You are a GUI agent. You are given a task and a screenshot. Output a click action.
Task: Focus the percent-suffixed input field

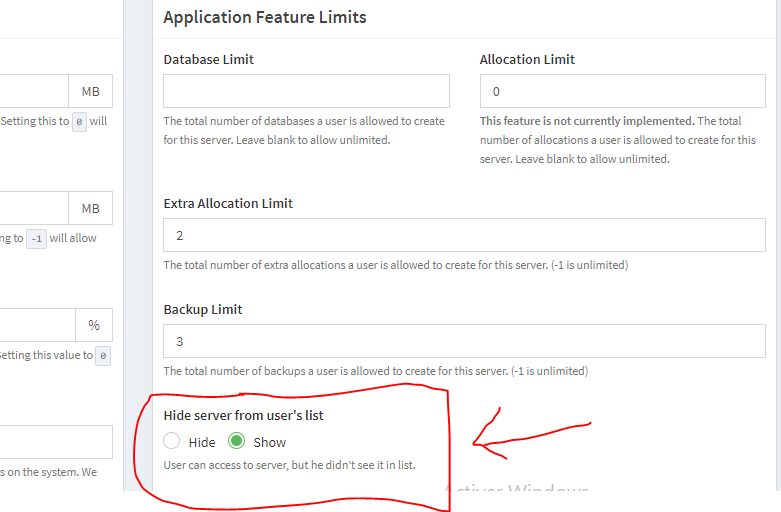click(37, 325)
